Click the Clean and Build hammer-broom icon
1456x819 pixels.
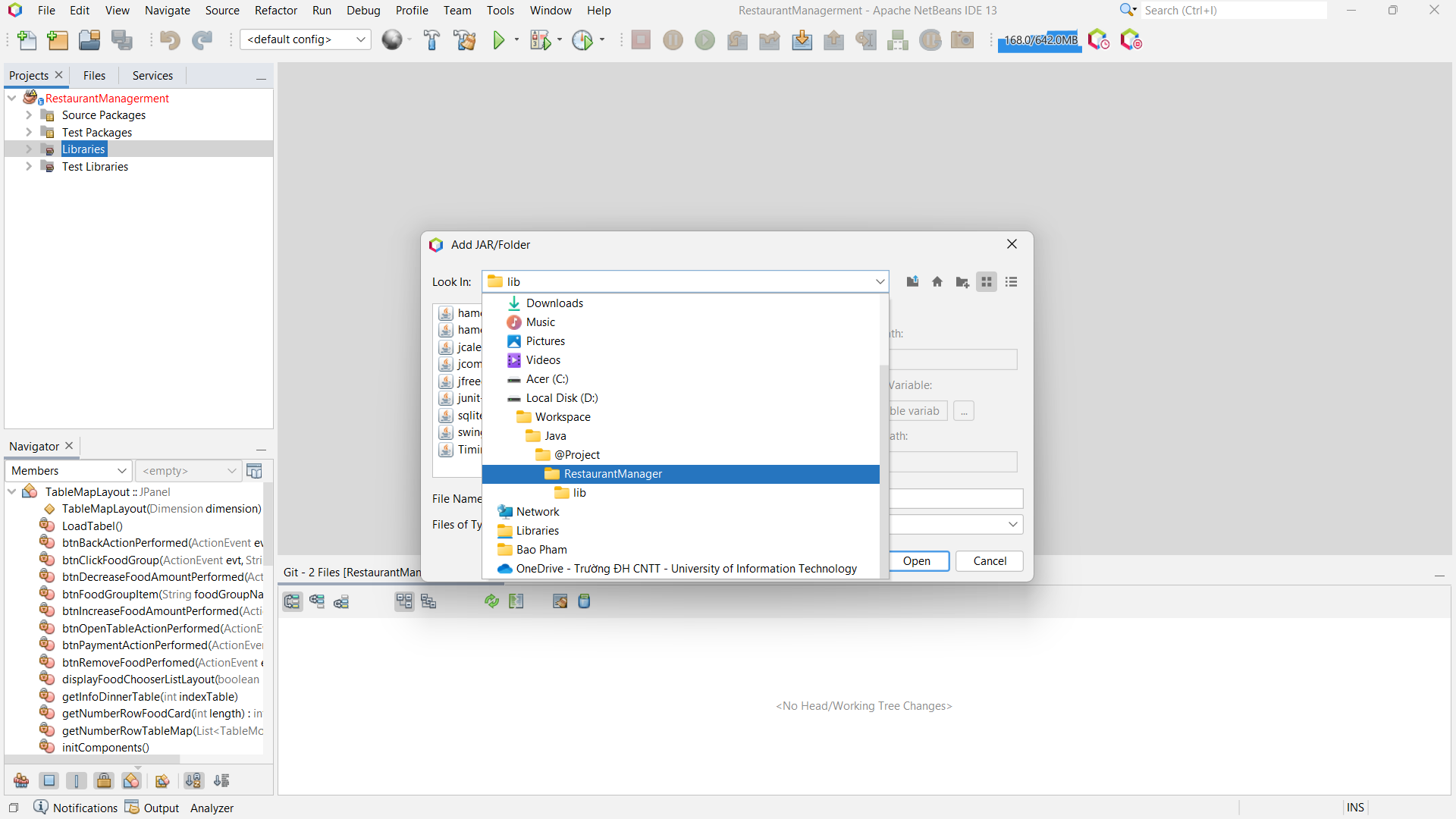464,40
